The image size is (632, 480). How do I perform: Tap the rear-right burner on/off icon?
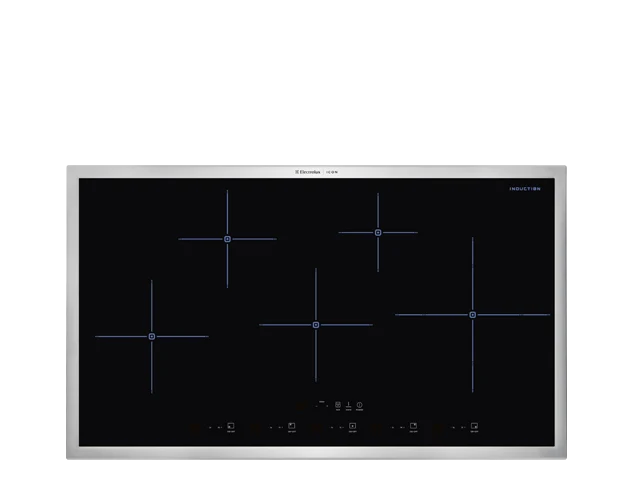click(414, 426)
